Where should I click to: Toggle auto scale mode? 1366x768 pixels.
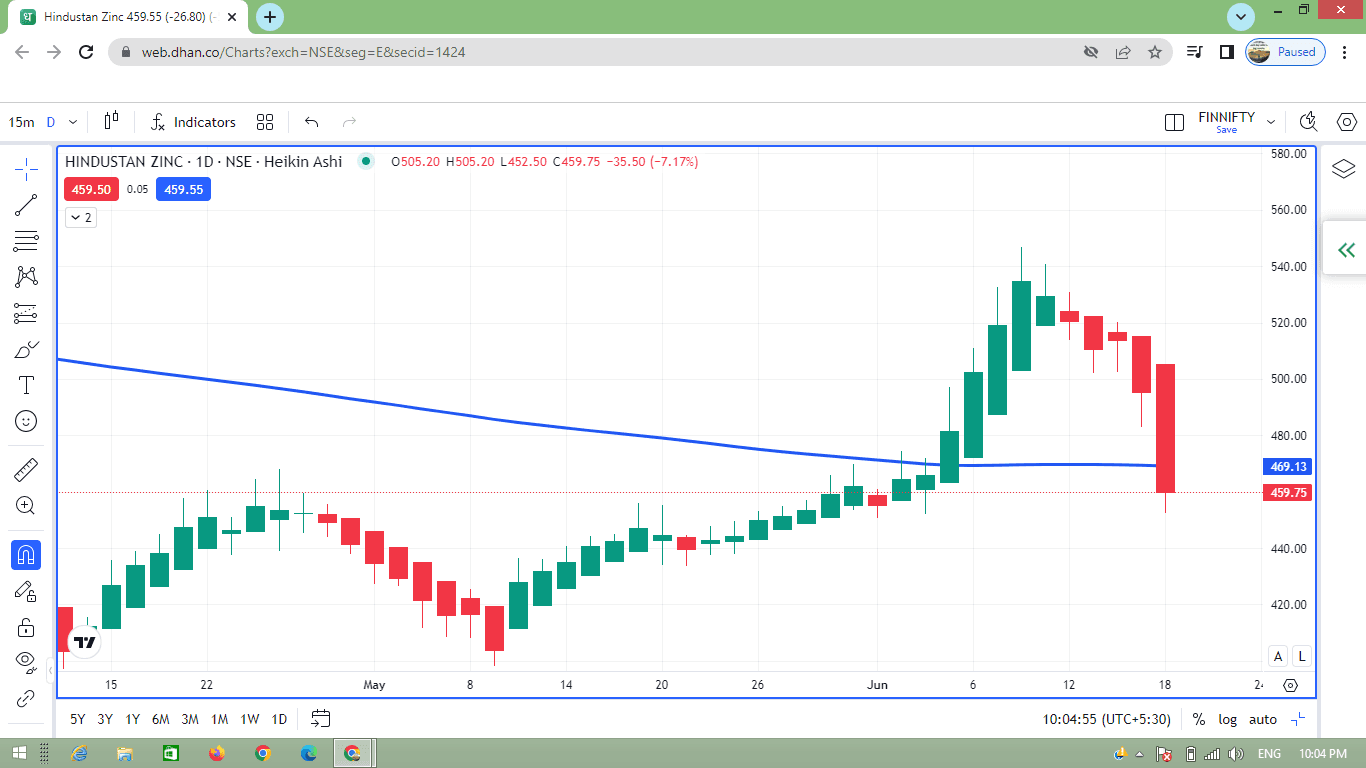[1263, 719]
